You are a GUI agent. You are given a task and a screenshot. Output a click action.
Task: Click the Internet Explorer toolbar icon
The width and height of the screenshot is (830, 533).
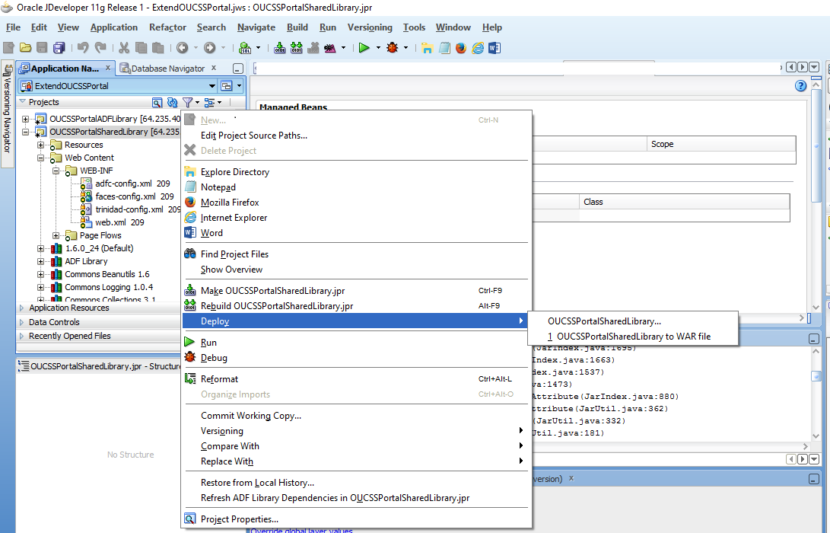[x=478, y=48]
